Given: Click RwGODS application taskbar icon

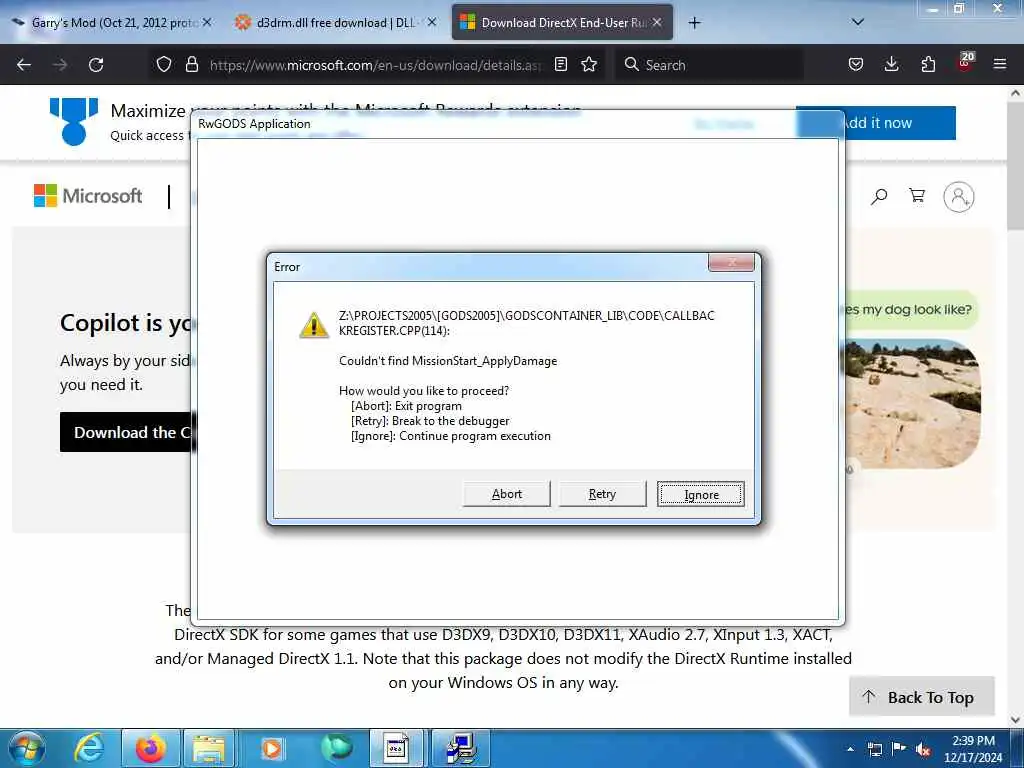Looking at the screenshot, I should [461, 748].
